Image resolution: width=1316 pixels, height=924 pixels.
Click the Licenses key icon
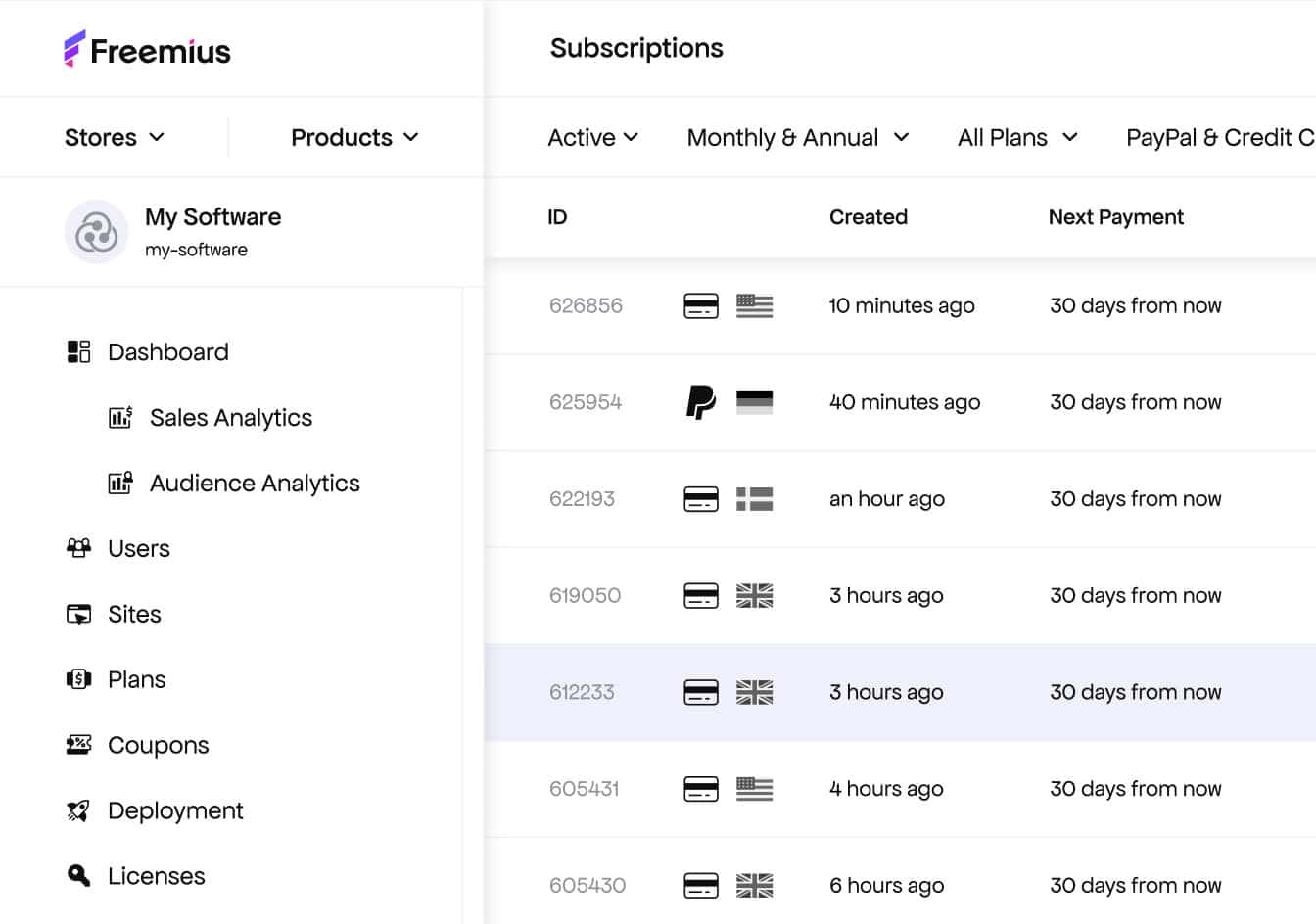(x=78, y=875)
